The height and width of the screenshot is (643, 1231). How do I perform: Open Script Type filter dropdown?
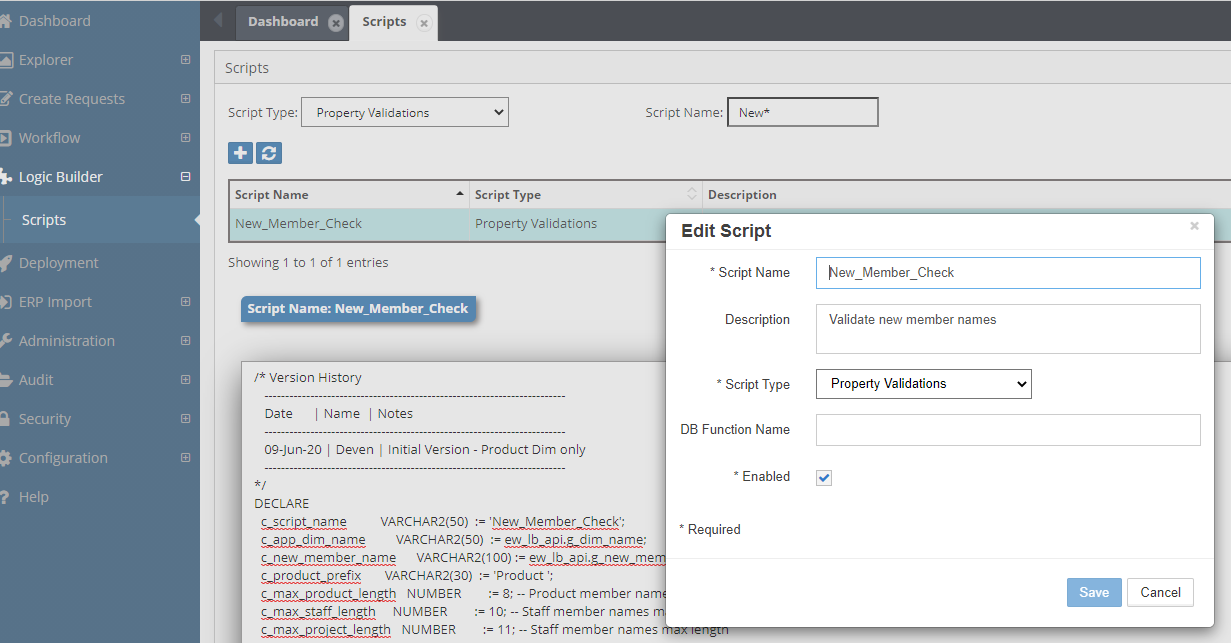[404, 113]
